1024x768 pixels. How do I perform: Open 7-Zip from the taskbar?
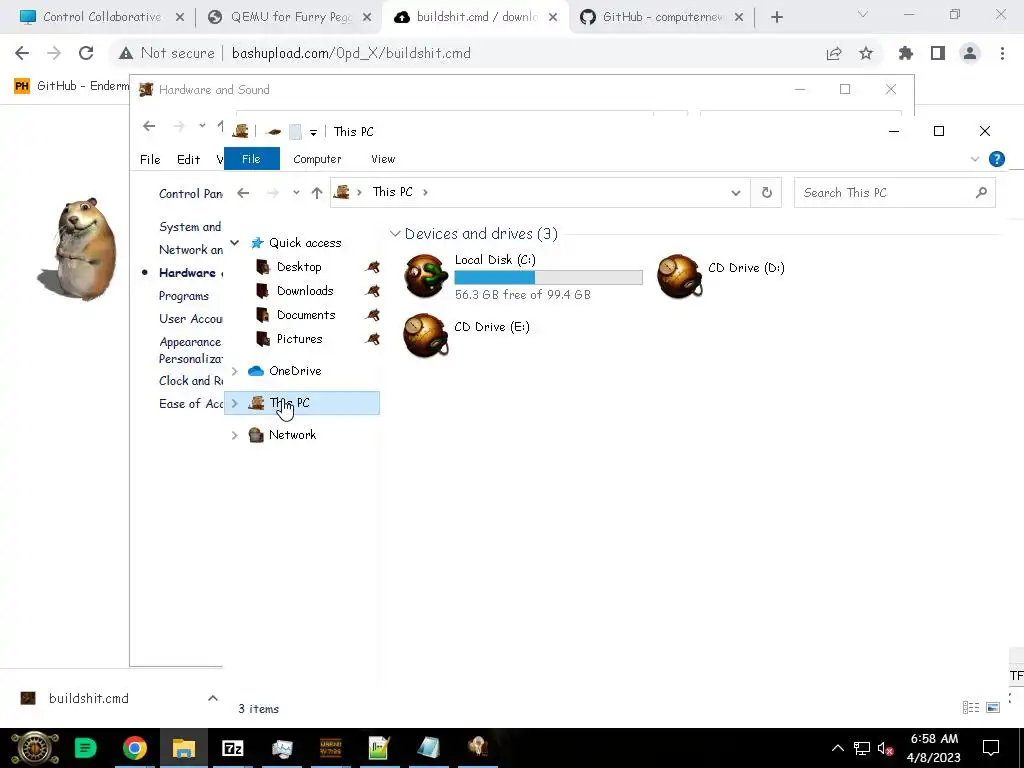[x=232, y=748]
